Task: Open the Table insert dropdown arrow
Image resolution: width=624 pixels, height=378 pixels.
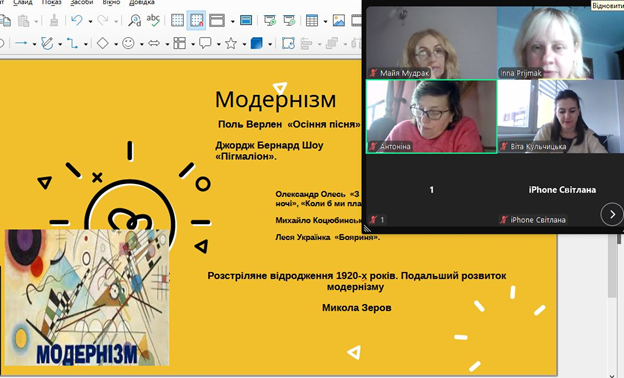Action: [x=325, y=21]
